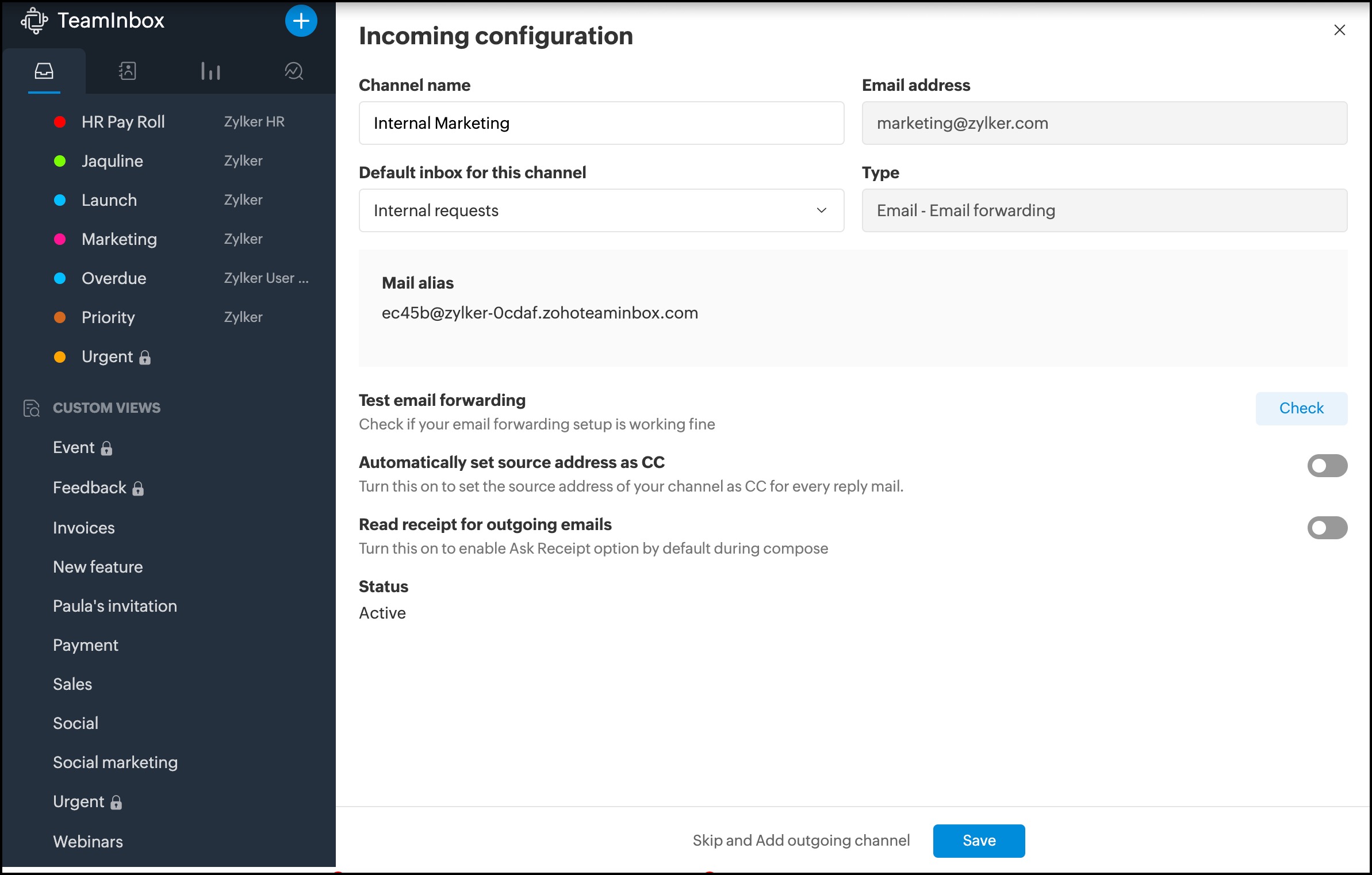Enable Automatically set source address as CC
Image resolution: width=1372 pixels, height=875 pixels.
(1327, 466)
